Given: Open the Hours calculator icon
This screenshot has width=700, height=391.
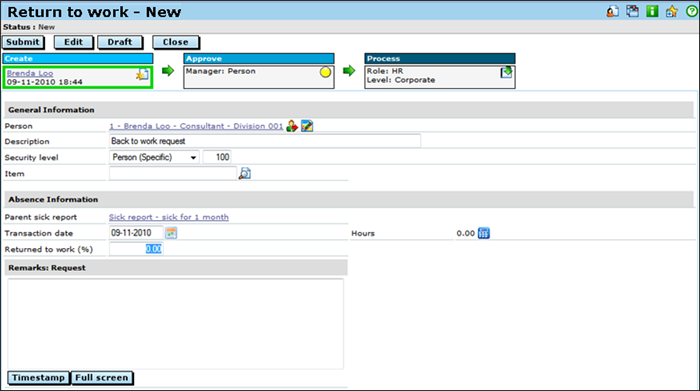Looking at the screenshot, I should [x=483, y=233].
